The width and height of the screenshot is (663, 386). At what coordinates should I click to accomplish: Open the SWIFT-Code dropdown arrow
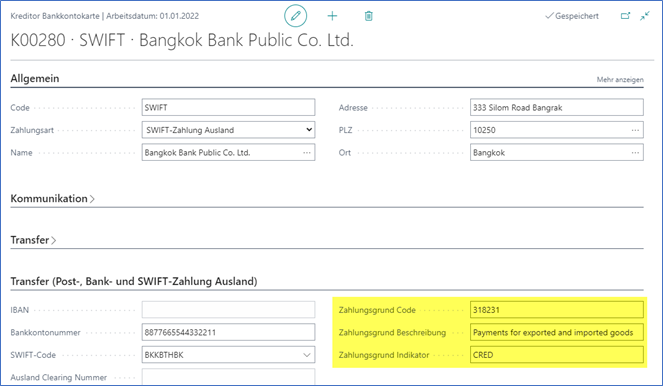[x=307, y=355]
